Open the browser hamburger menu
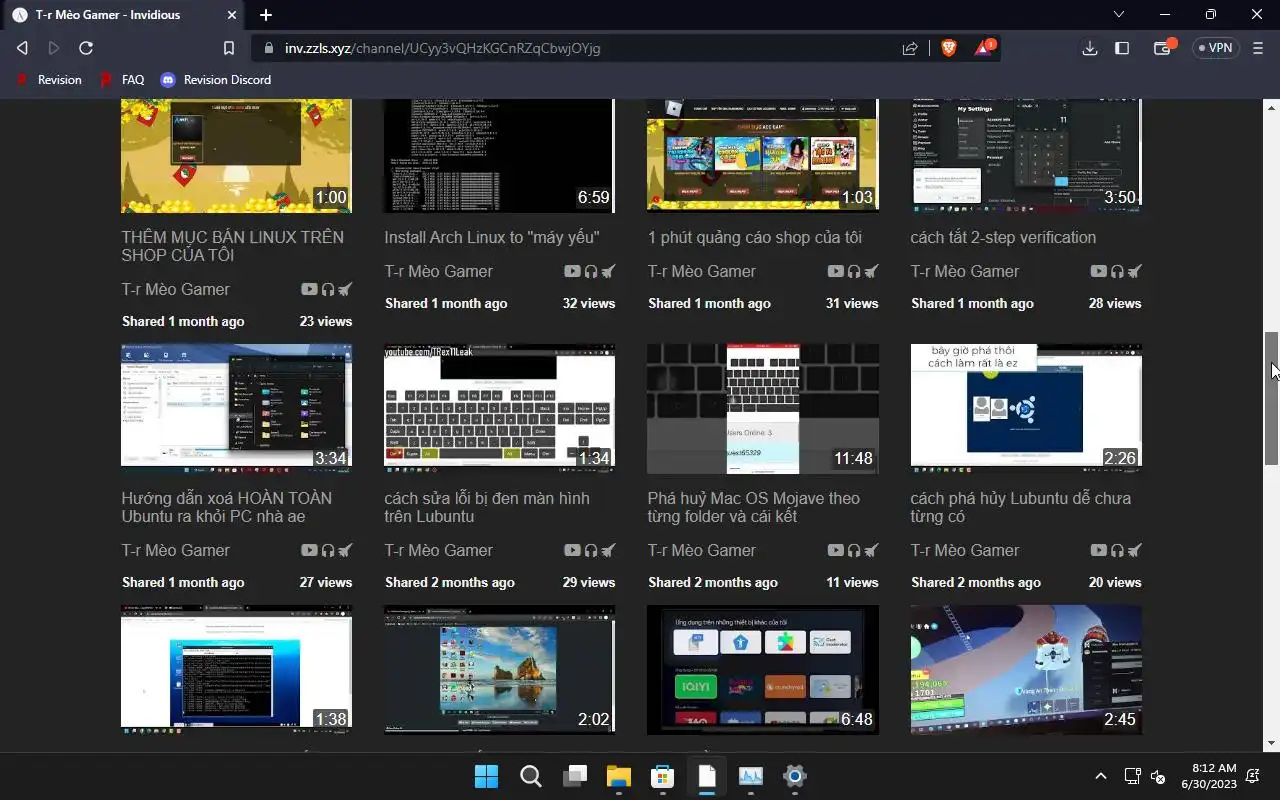This screenshot has width=1280, height=800. [1258, 48]
